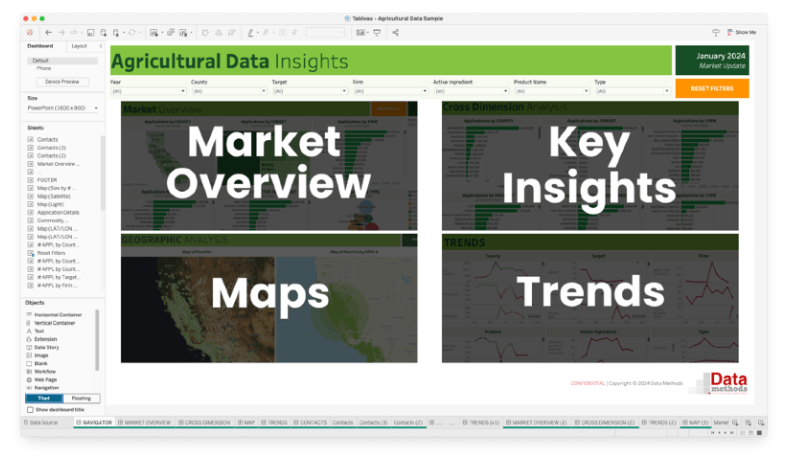Enable Show dashboard title checkbox

(29, 410)
